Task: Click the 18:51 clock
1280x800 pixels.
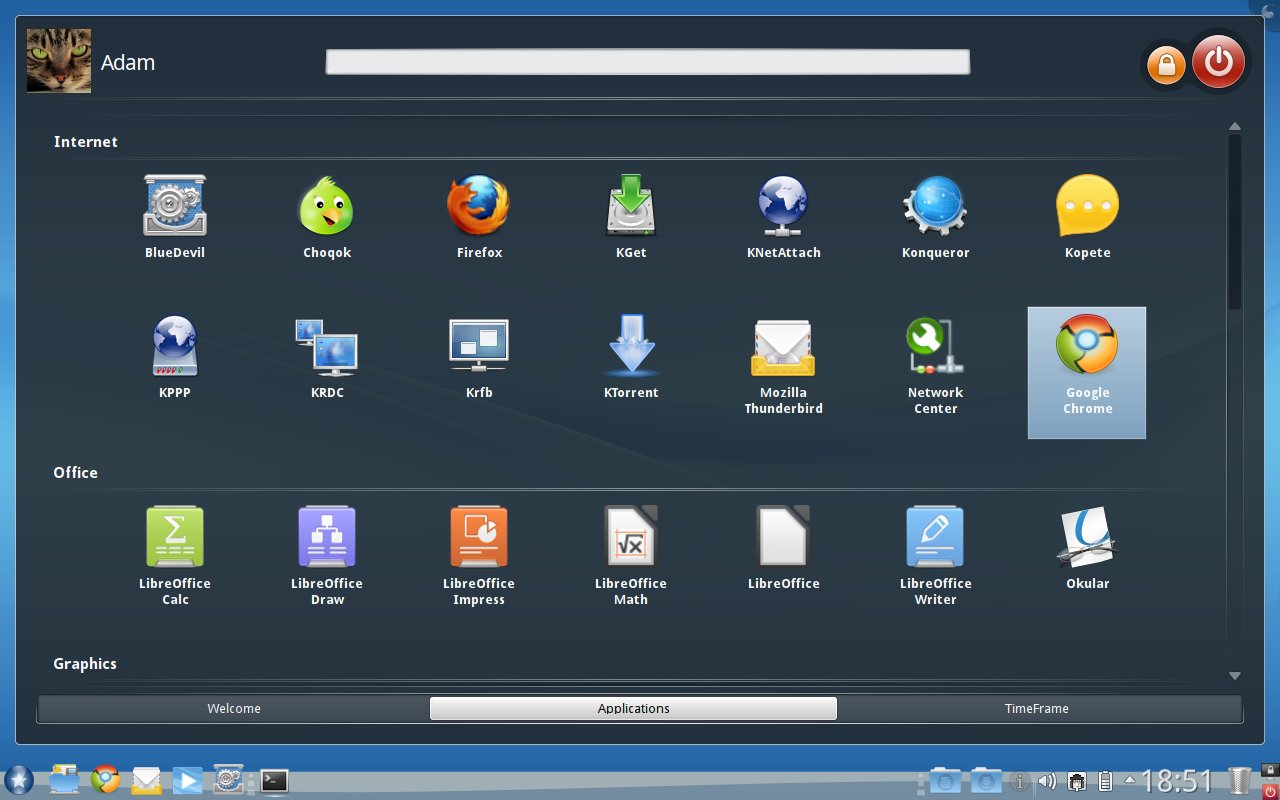Action: click(x=1178, y=781)
